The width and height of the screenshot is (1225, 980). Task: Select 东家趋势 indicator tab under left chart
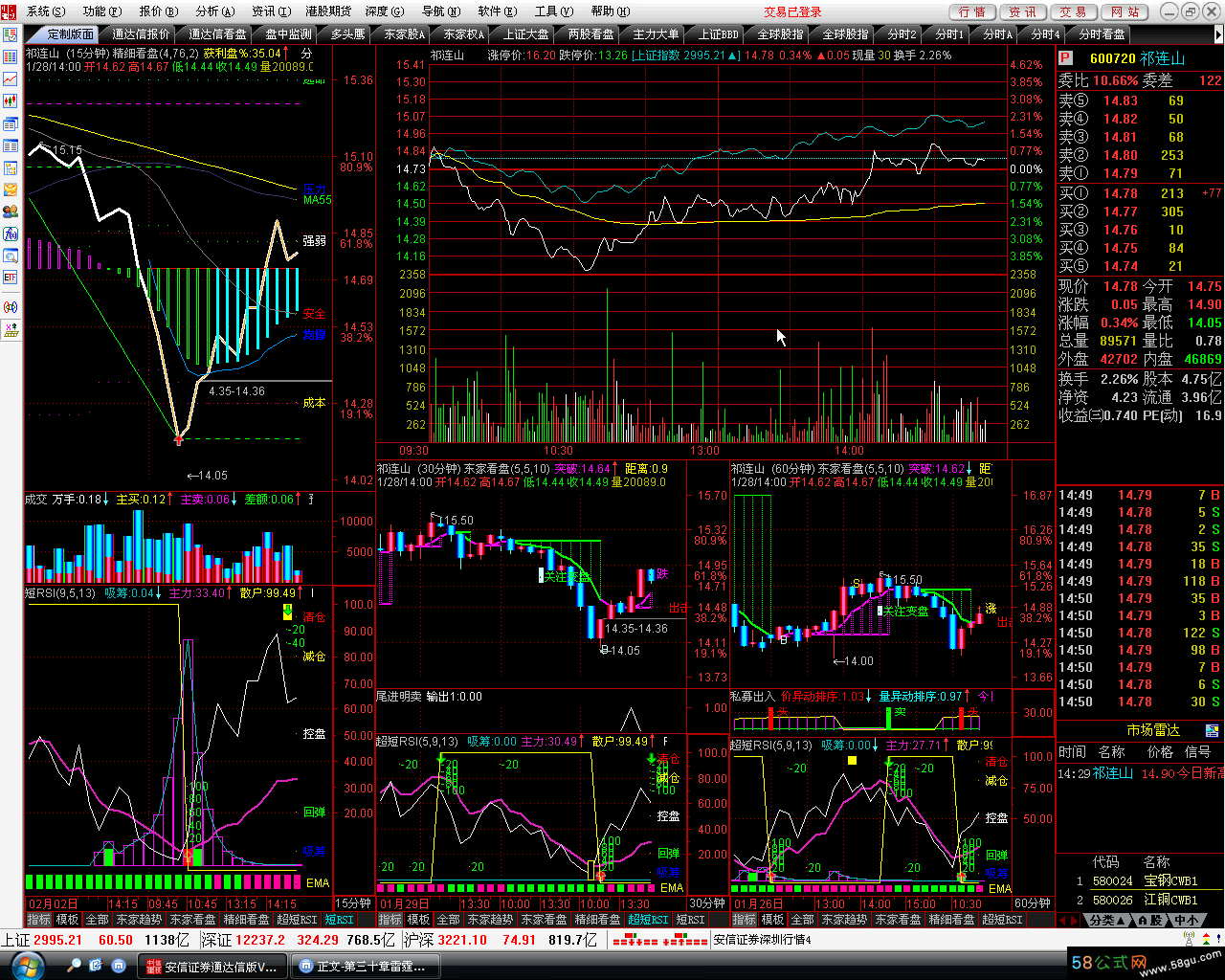[139, 920]
